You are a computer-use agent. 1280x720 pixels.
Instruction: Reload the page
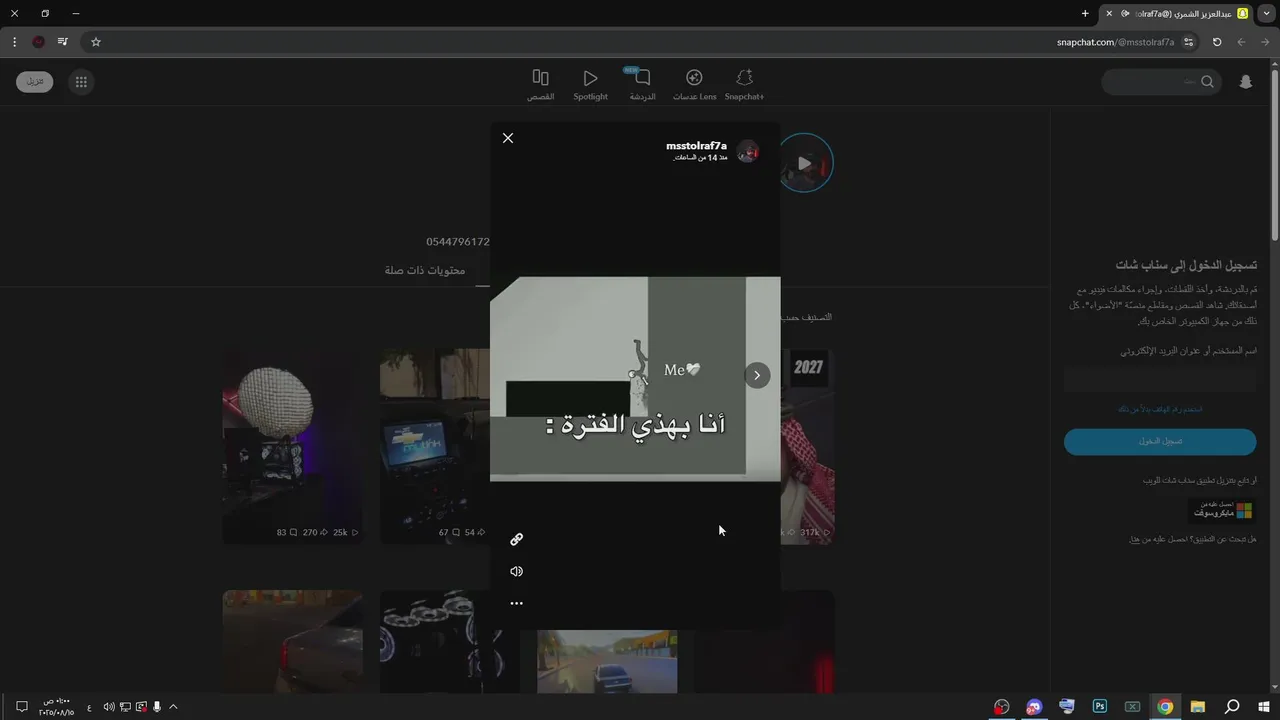point(1217,42)
